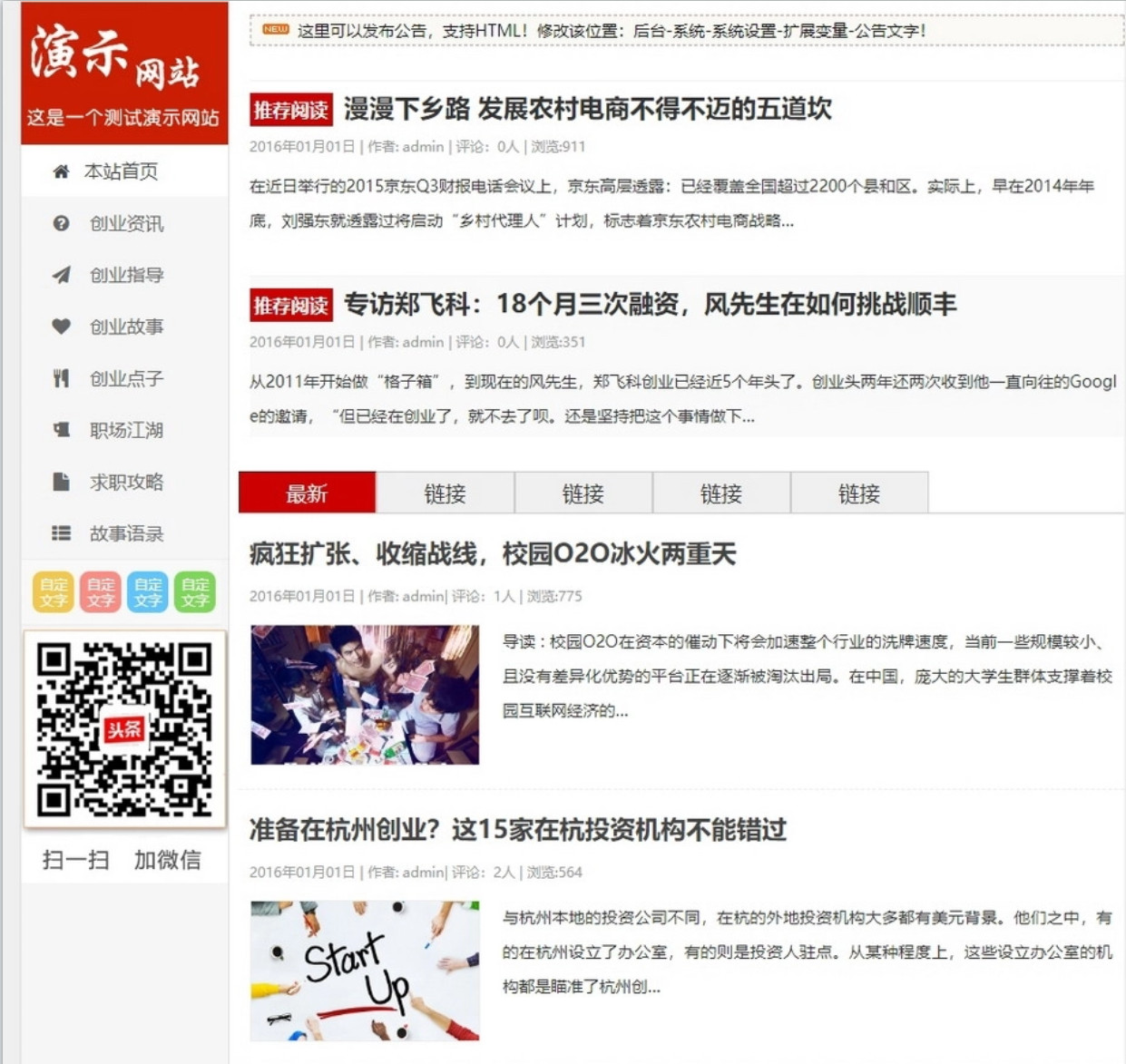1126x1064 pixels.
Task: Click the 演示网站 site logo
Action: click(x=115, y=57)
